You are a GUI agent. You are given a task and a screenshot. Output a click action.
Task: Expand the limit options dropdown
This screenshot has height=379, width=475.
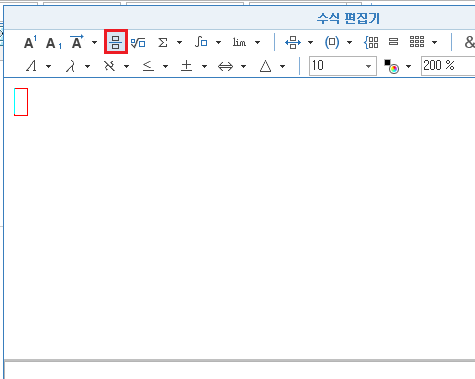coord(257,42)
